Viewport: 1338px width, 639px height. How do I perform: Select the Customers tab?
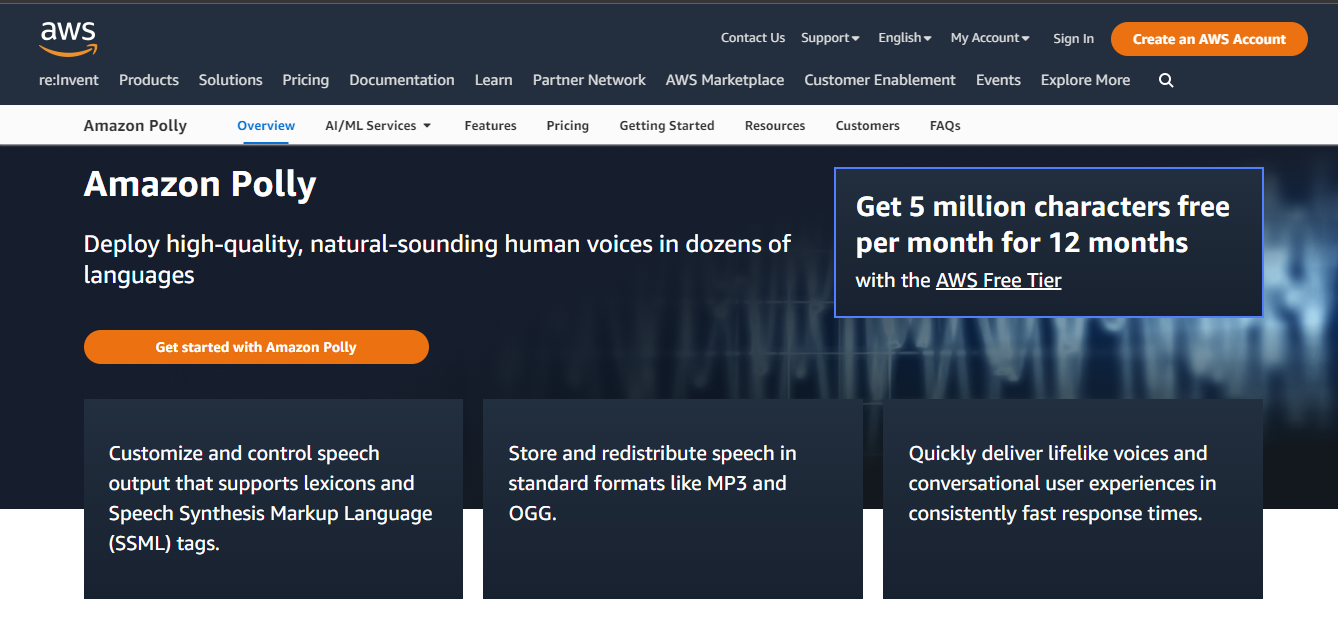(867, 126)
